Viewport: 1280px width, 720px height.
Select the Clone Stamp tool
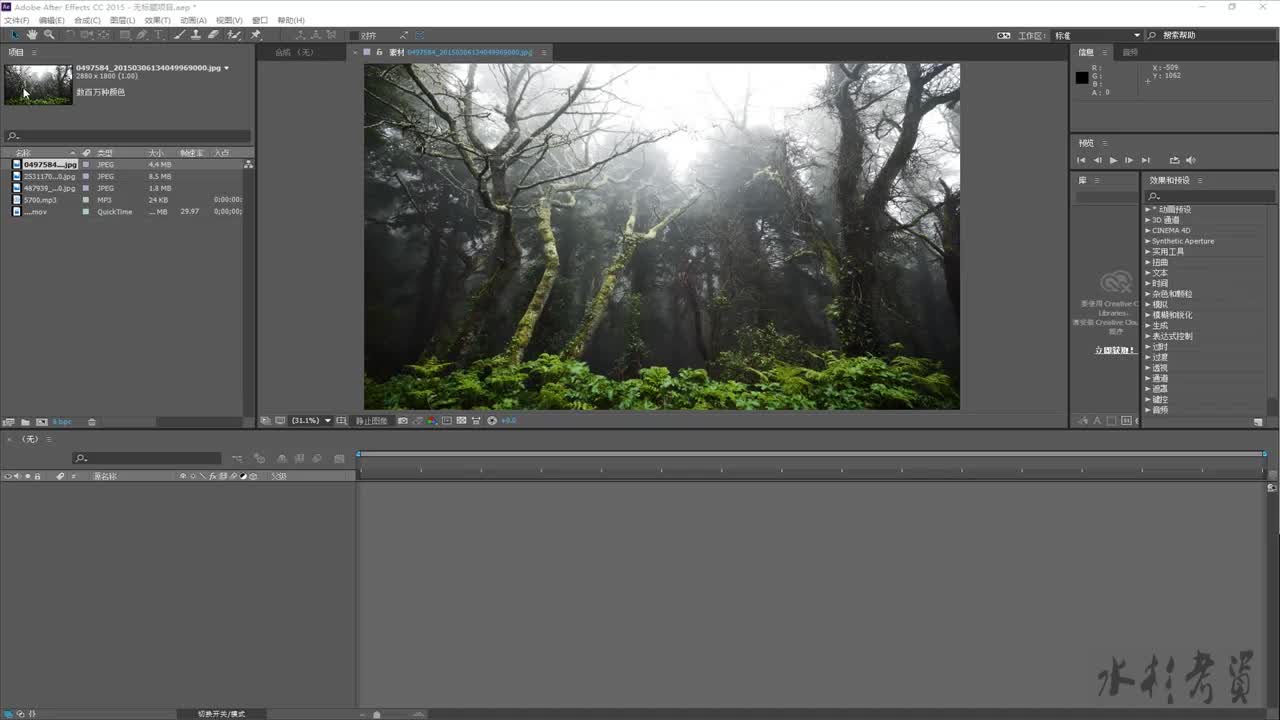[x=196, y=35]
